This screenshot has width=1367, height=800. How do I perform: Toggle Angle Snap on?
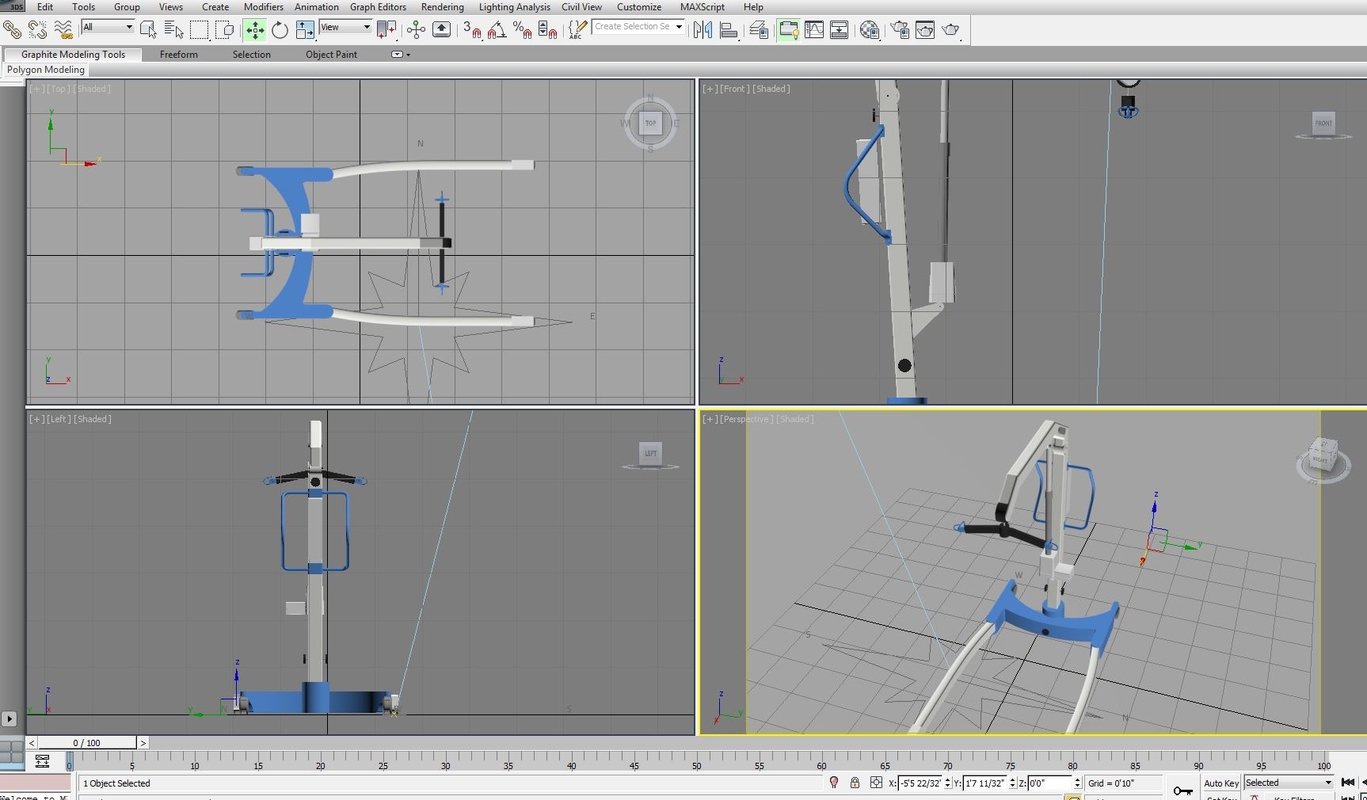pos(496,29)
